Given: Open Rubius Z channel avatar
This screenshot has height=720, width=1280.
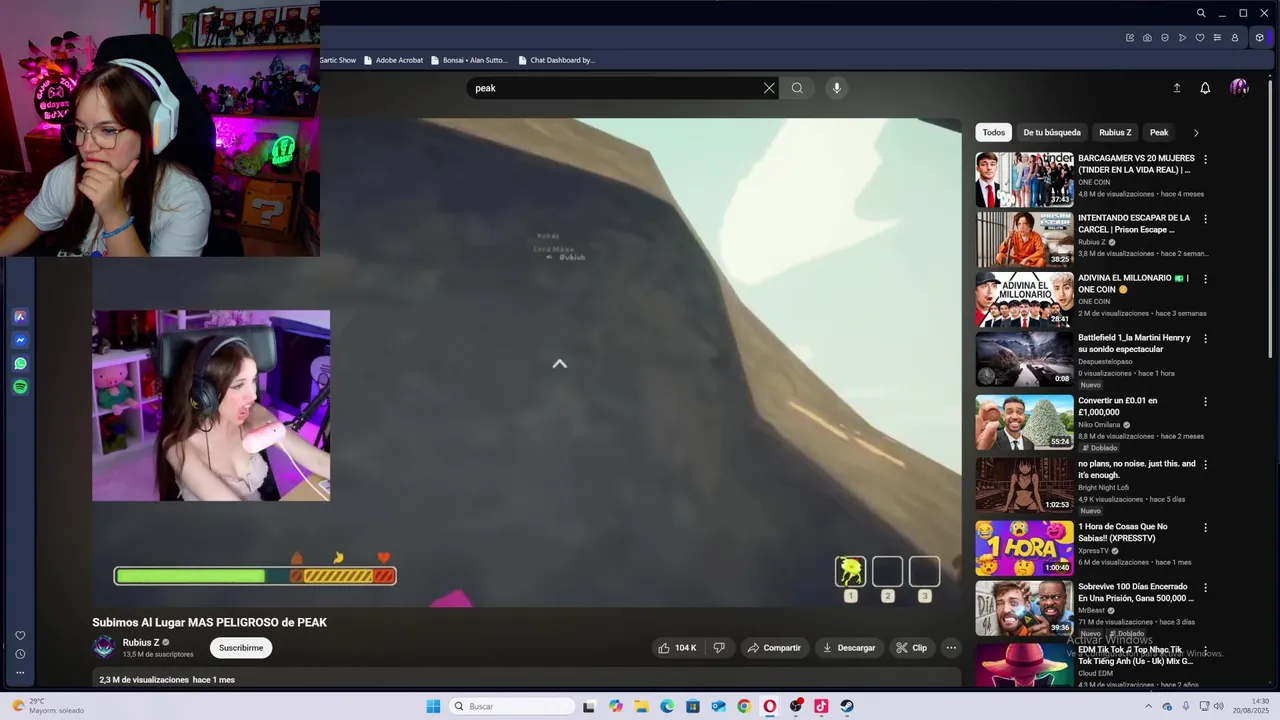Looking at the screenshot, I should (x=104, y=648).
